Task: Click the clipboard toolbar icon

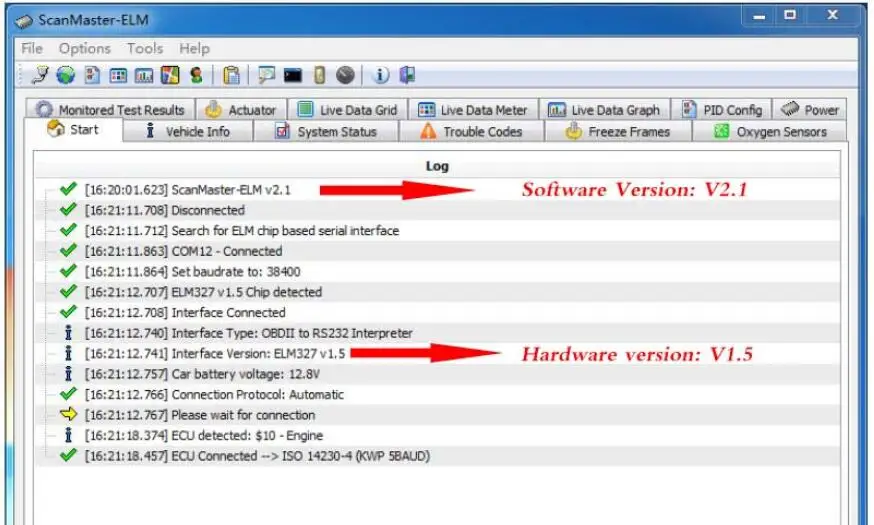Action: click(x=231, y=75)
